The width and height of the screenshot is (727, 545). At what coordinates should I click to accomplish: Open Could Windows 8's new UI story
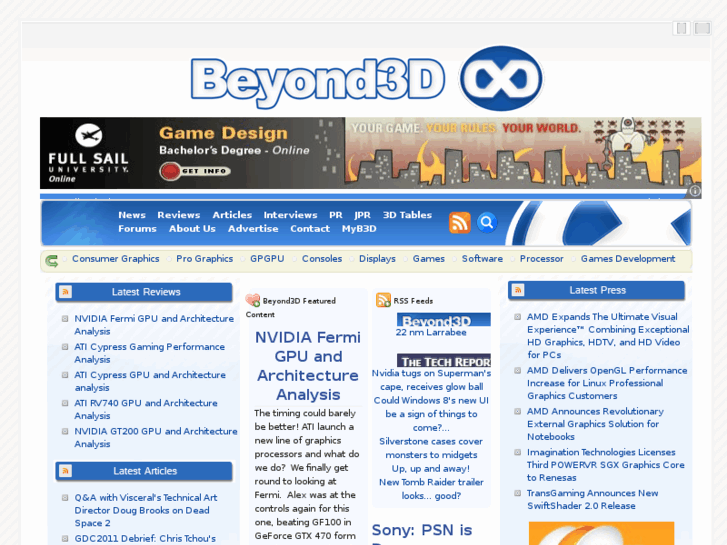pos(431,414)
